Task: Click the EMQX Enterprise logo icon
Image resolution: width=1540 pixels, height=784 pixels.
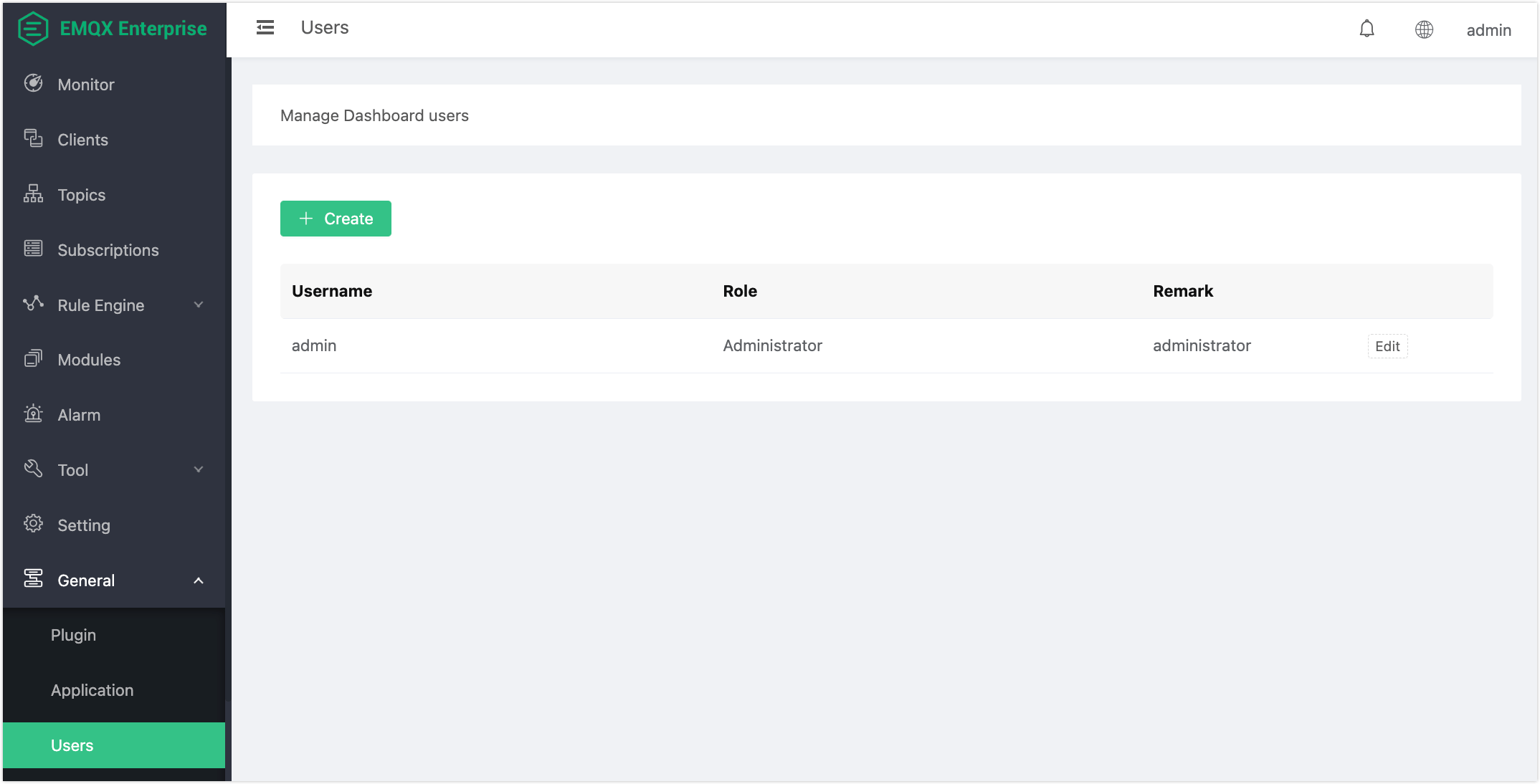Action: click(33, 29)
